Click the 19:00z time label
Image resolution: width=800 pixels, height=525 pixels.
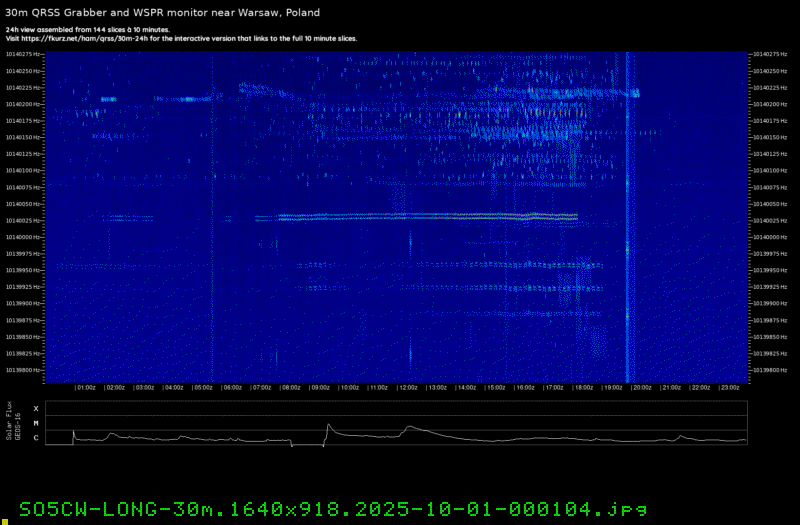pos(613,388)
